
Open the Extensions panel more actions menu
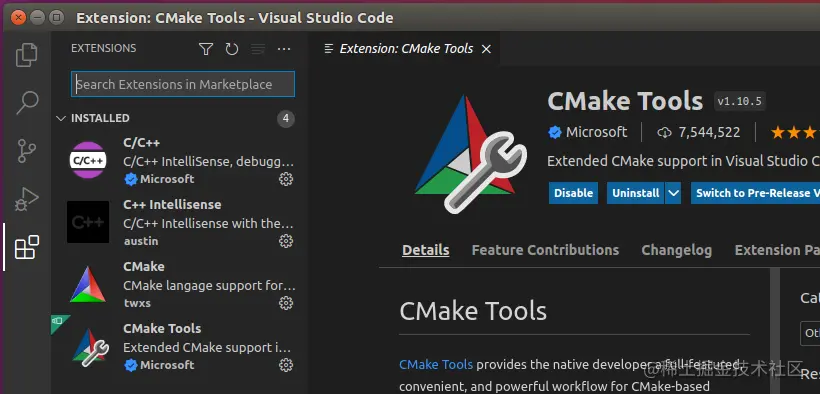point(284,49)
